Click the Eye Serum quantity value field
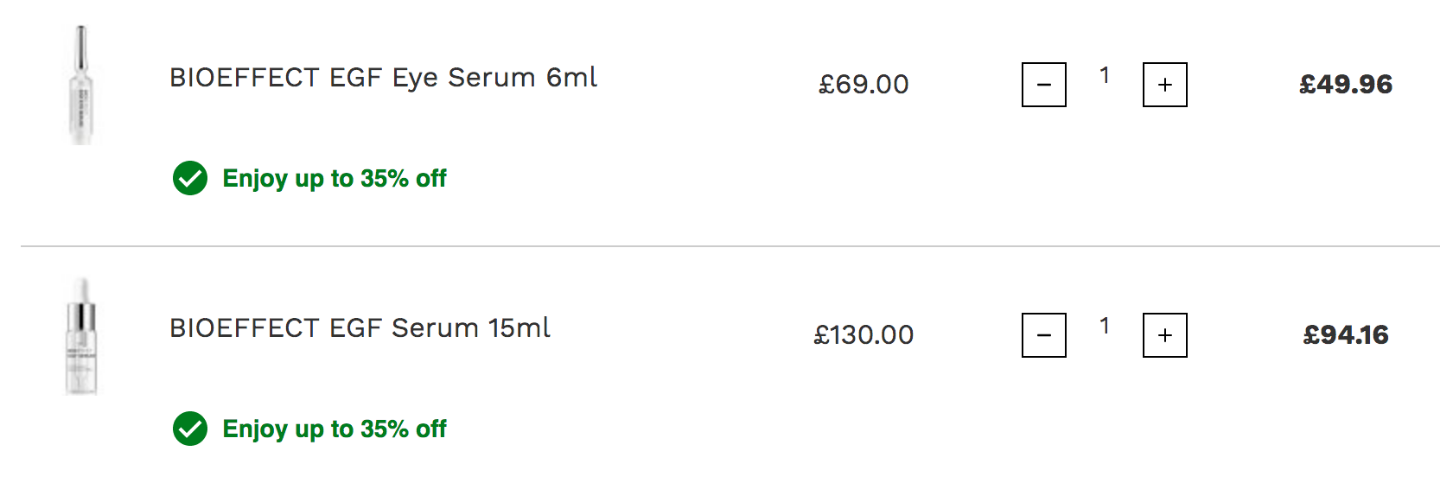 [x=1104, y=75]
